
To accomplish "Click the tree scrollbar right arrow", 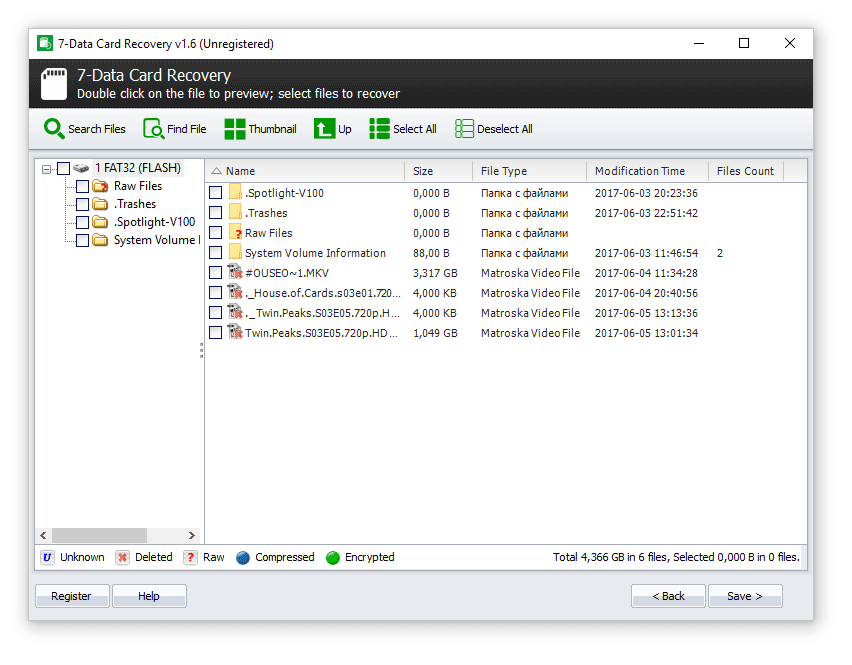I will click(192, 535).
